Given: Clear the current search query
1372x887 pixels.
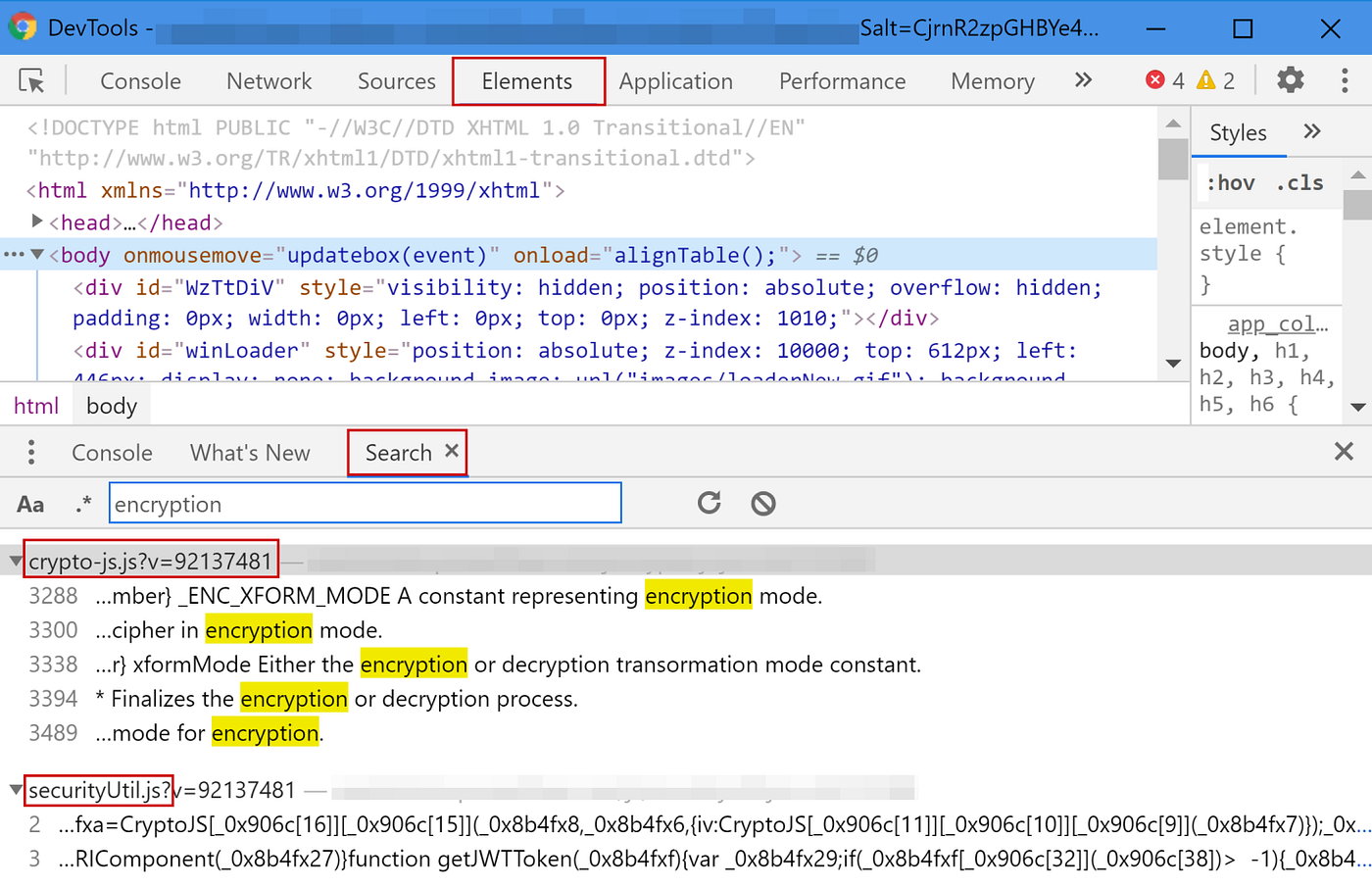Looking at the screenshot, I should coord(762,503).
